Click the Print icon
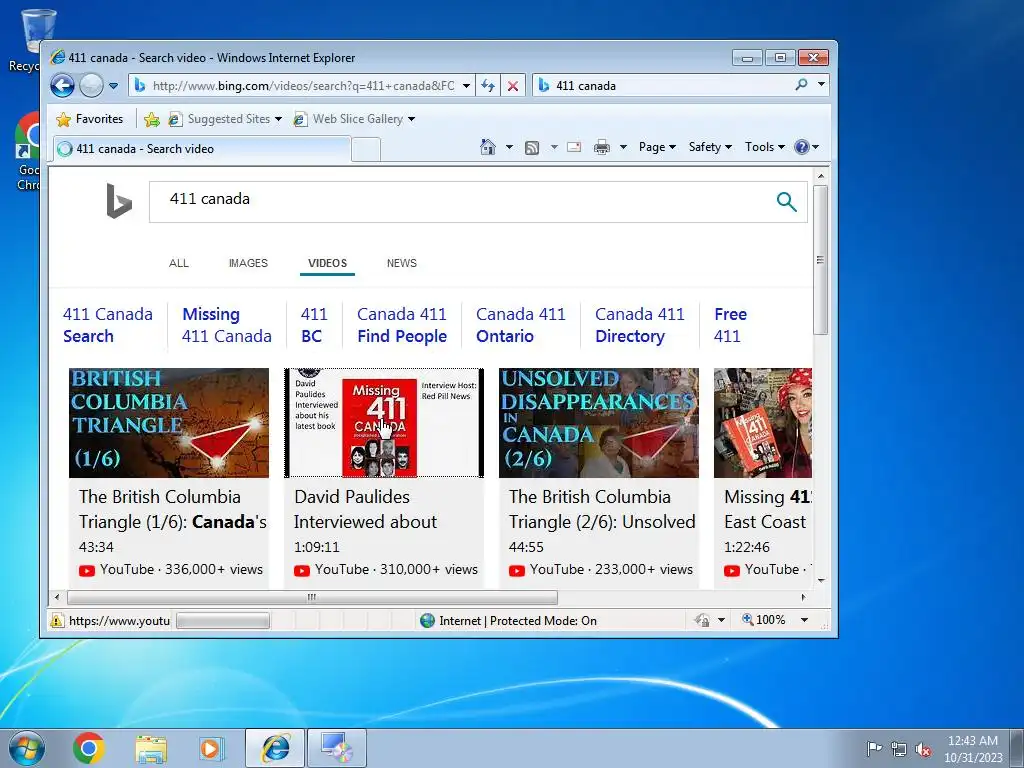The width and height of the screenshot is (1024, 768). coord(601,147)
